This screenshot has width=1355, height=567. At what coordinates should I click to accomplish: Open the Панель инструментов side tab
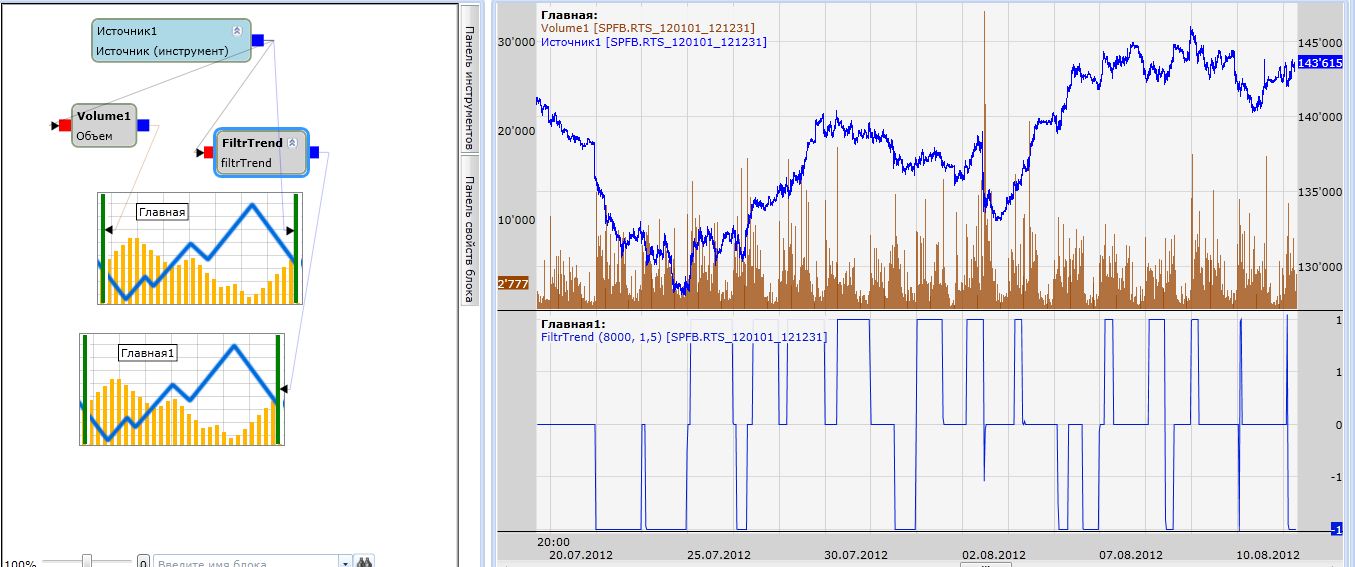[x=468, y=80]
